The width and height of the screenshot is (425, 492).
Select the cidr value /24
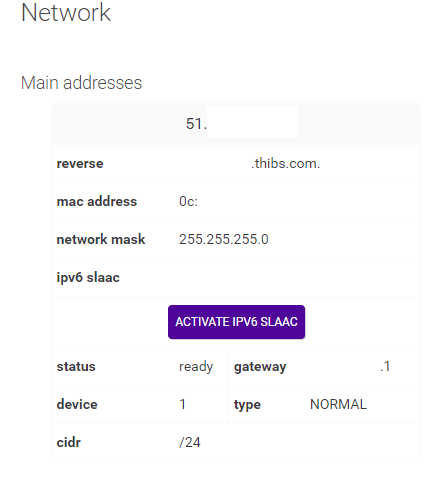(x=190, y=443)
